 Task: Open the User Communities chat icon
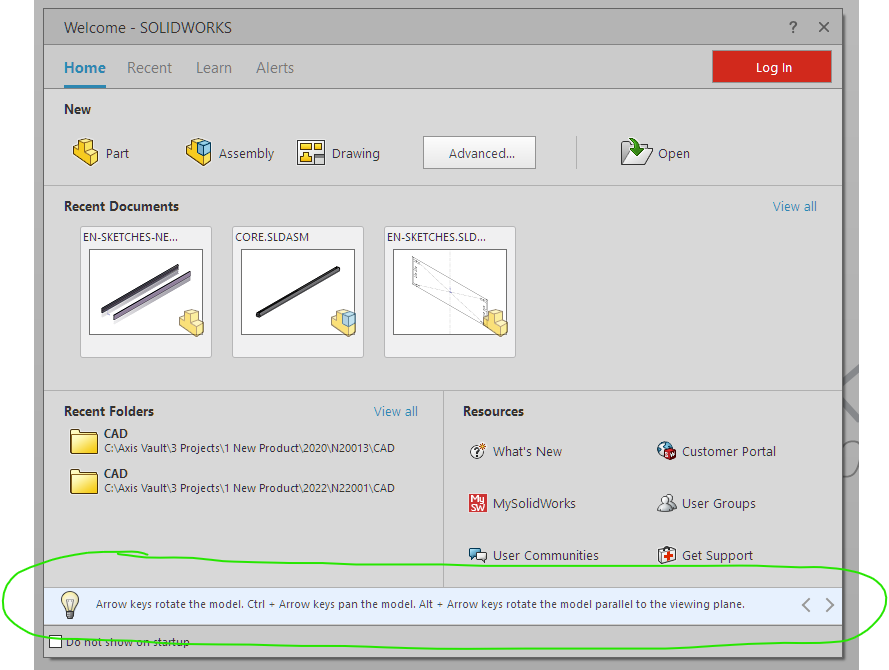477,555
